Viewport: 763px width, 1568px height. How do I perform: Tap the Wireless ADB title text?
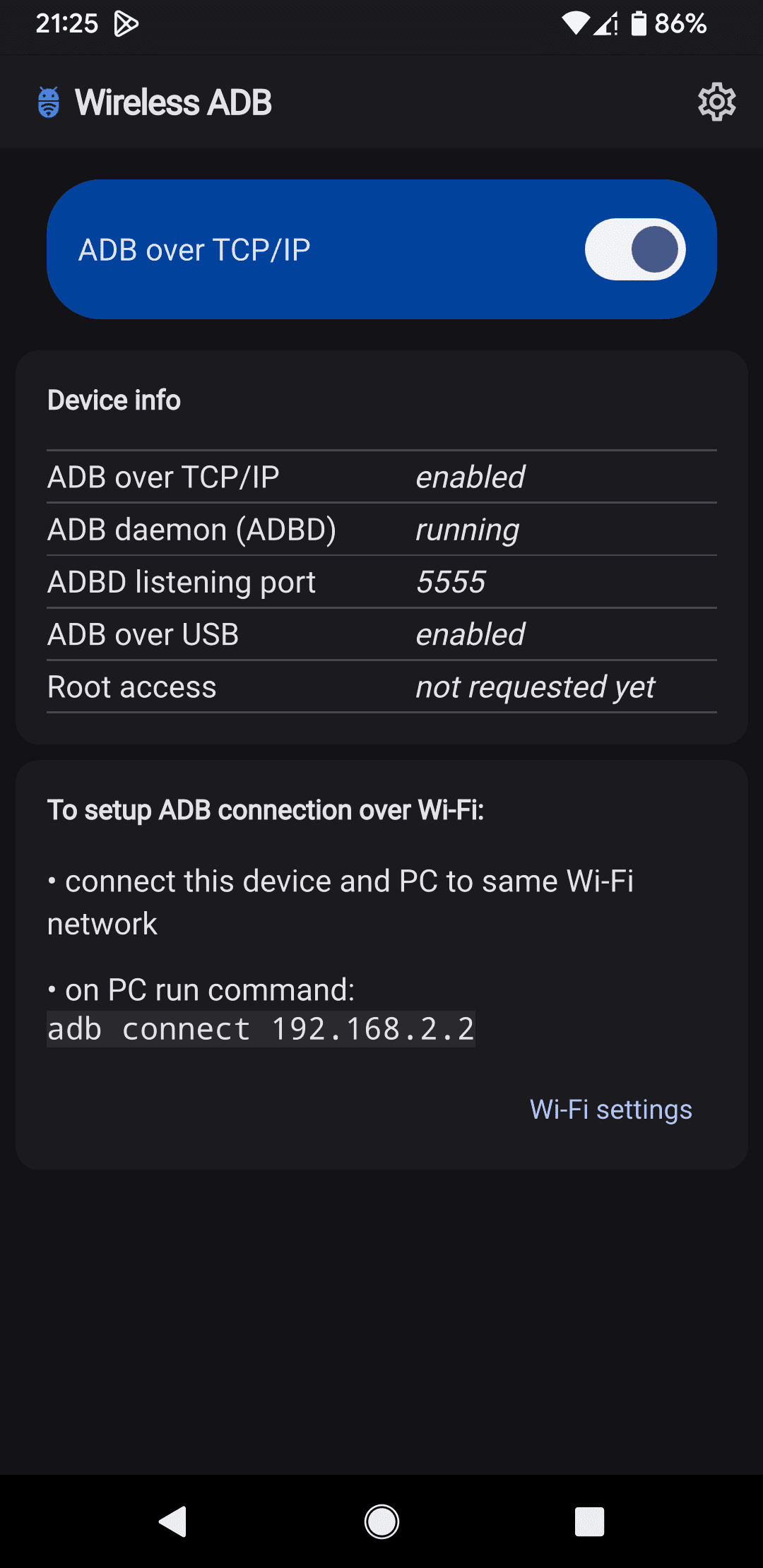(x=173, y=102)
